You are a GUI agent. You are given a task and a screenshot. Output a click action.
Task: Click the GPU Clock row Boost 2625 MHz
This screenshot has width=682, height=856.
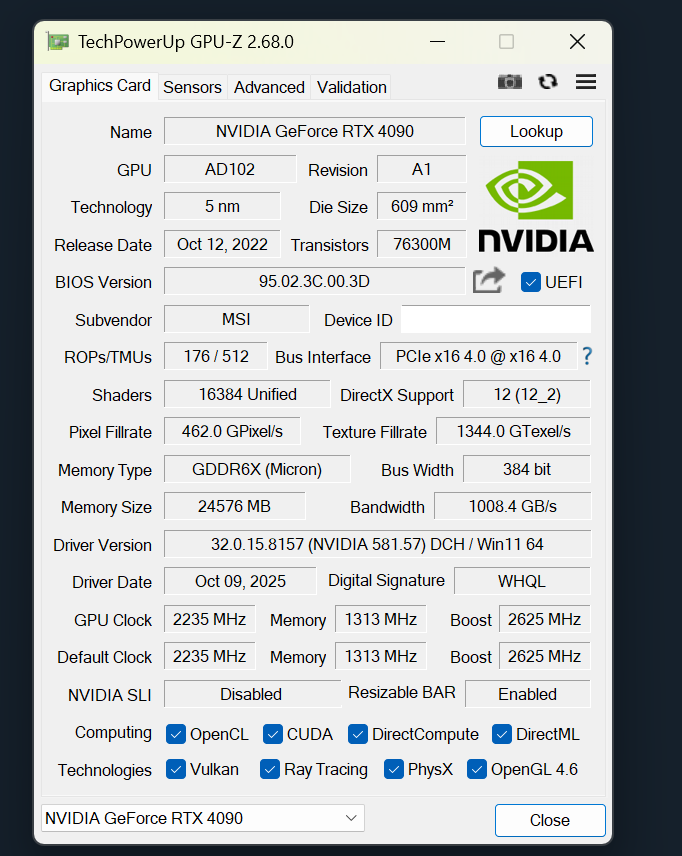pos(544,619)
